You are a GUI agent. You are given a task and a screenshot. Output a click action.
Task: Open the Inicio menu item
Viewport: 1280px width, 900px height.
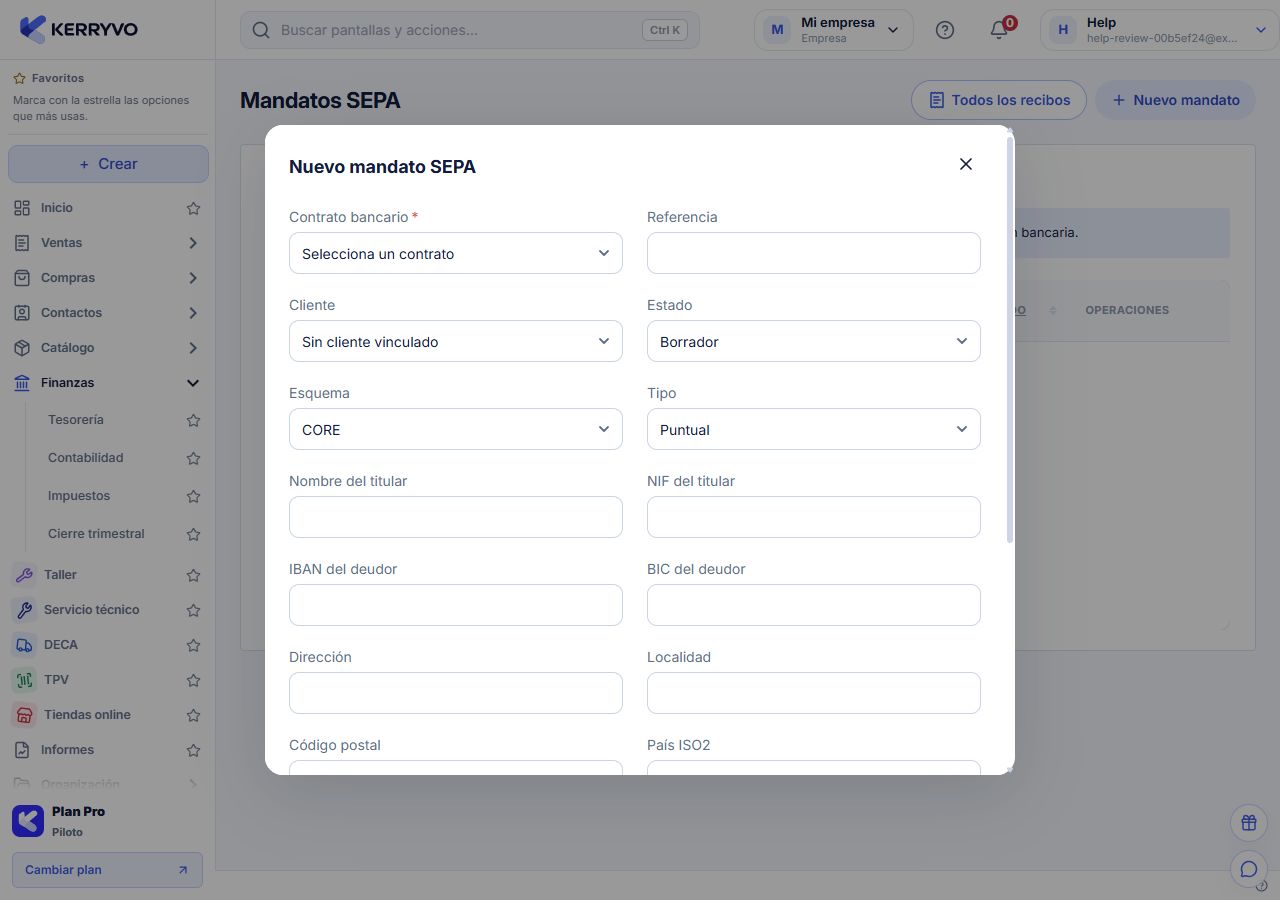click(57, 208)
